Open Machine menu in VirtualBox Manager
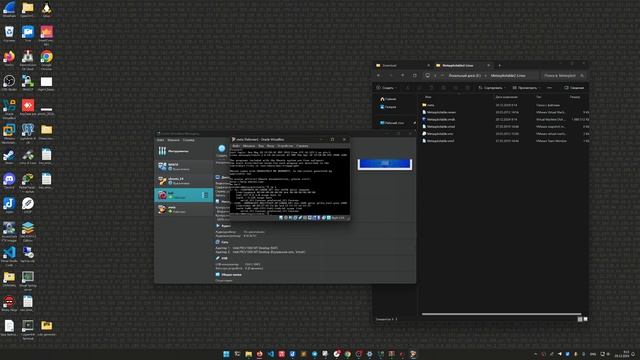 pyautogui.click(x=173, y=140)
